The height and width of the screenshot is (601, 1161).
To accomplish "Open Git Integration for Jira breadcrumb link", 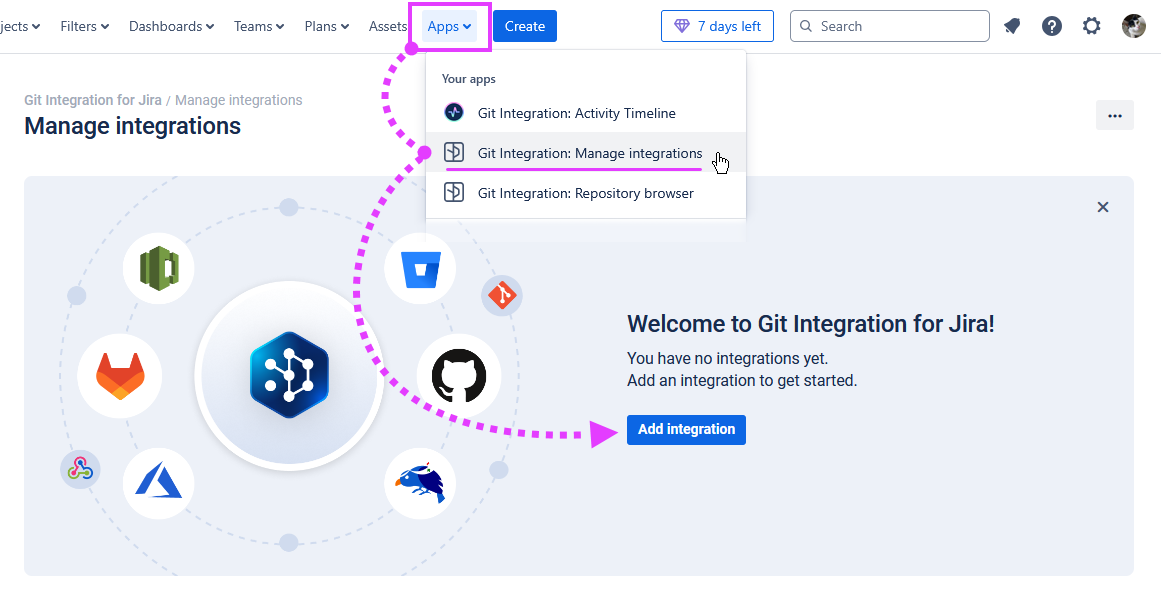I will coord(93,100).
